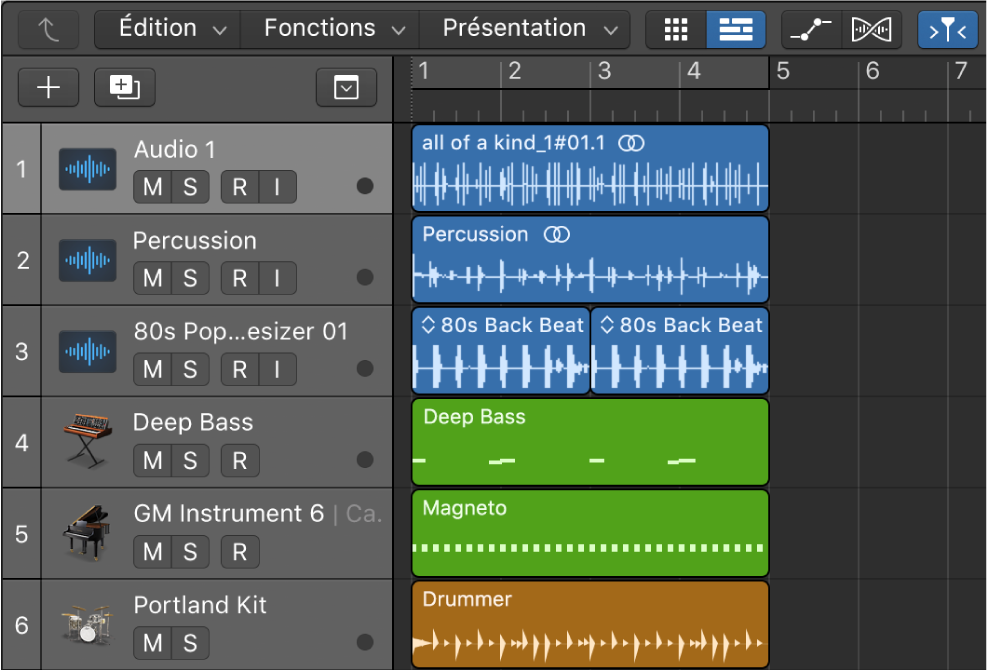Toggle input monitoring on 80s Pop...esizer 01
The width and height of the screenshot is (987, 670).
tap(277, 370)
